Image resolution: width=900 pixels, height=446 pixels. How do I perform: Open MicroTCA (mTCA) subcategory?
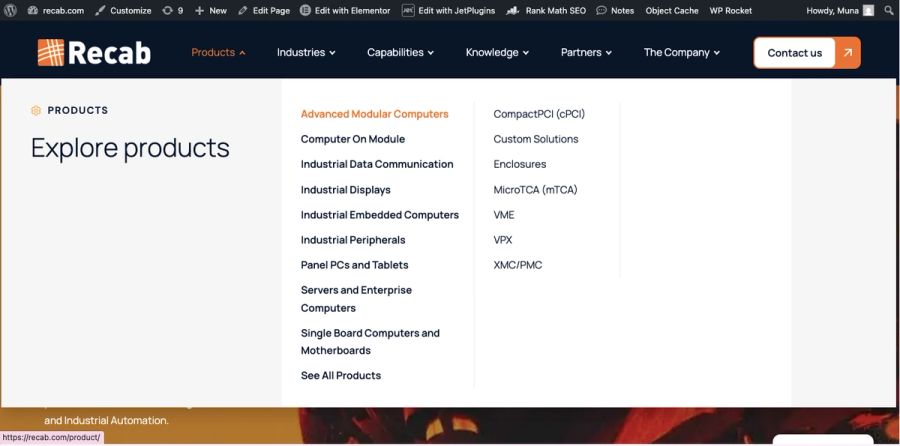pyautogui.click(x=535, y=189)
